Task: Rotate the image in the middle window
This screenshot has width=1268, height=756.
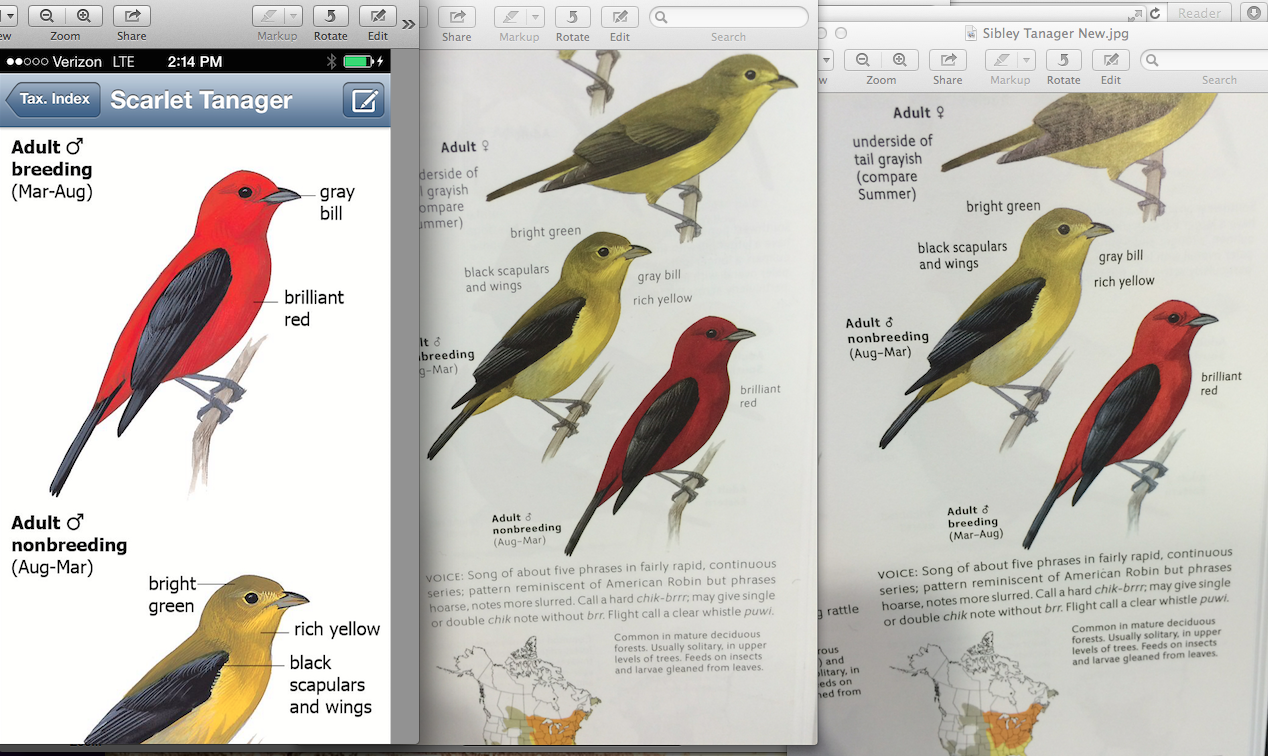Action: pyautogui.click(x=572, y=17)
